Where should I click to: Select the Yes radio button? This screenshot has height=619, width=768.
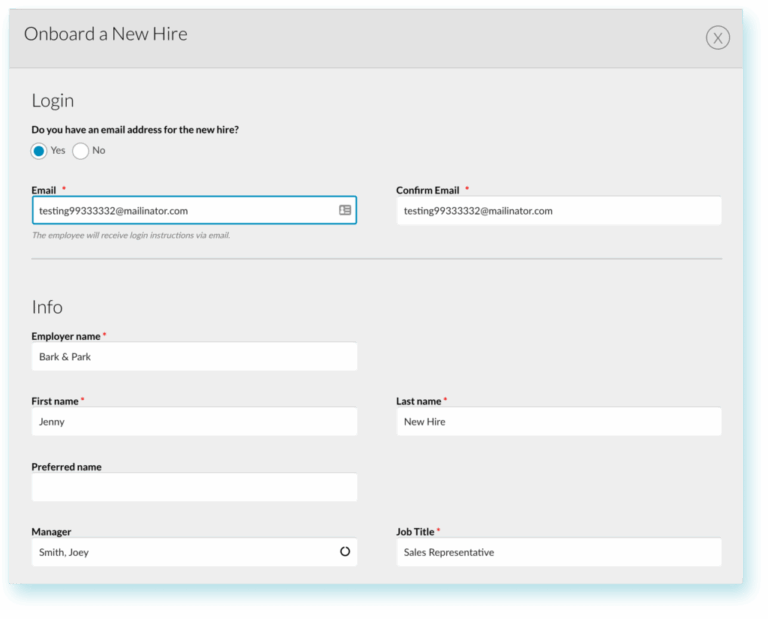(39, 151)
